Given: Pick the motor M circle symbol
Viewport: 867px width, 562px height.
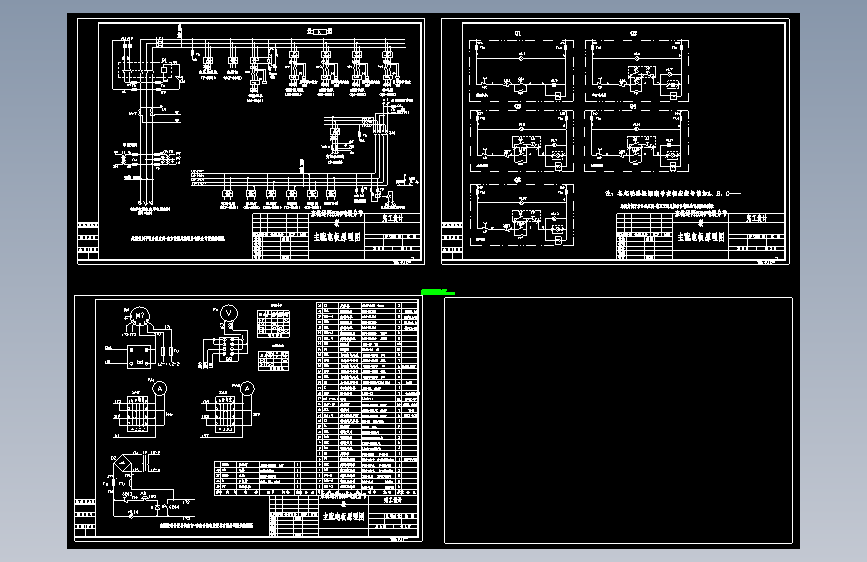Looking at the screenshot, I should pyautogui.click(x=139, y=316).
